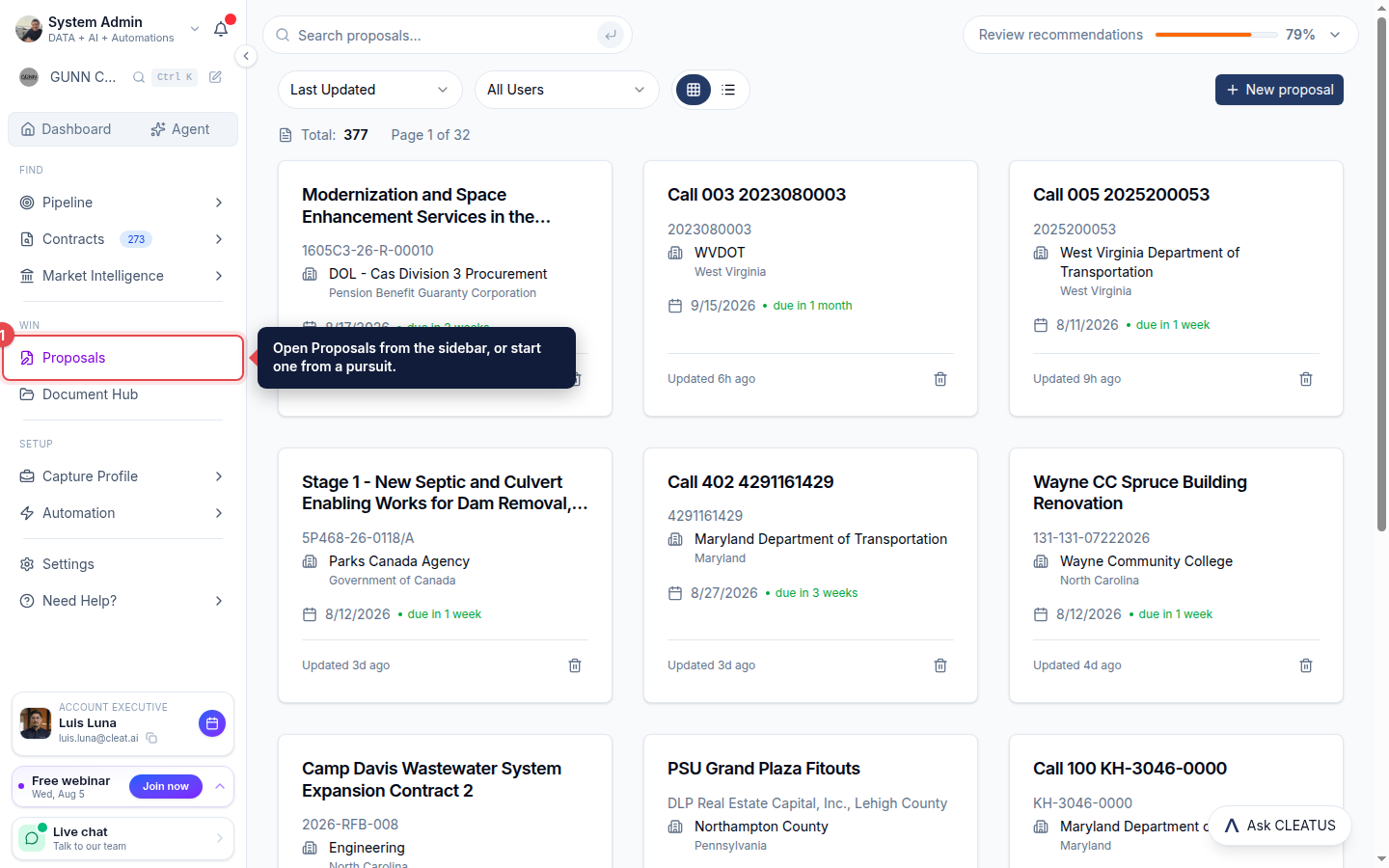Open Live chat with our team

tap(123, 838)
